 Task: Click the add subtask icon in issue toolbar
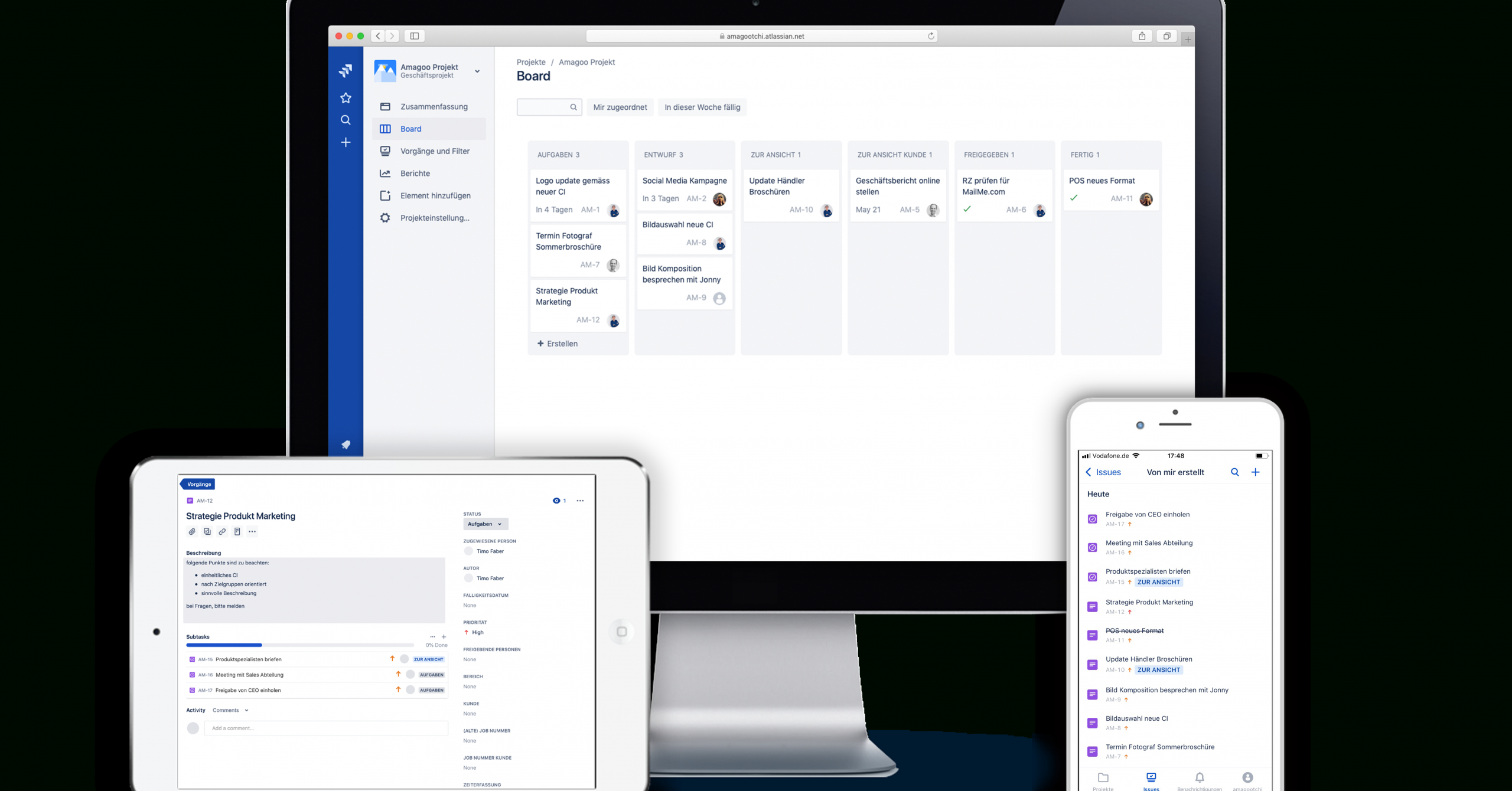[207, 532]
